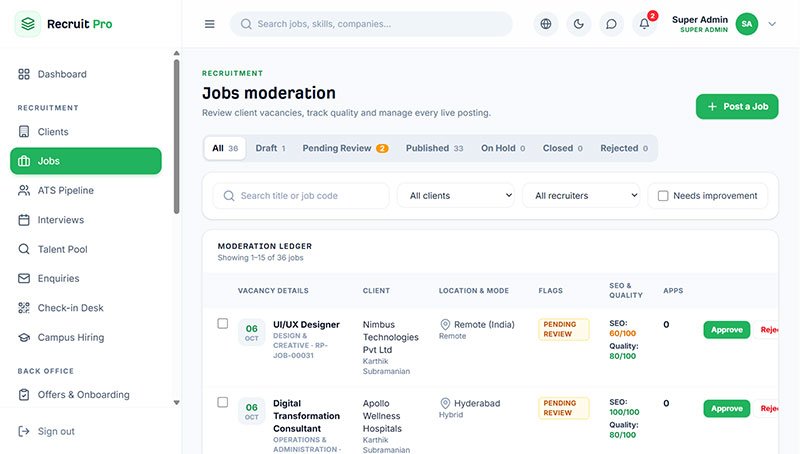Click the sidebar vertical scrollbar

click(x=177, y=137)
